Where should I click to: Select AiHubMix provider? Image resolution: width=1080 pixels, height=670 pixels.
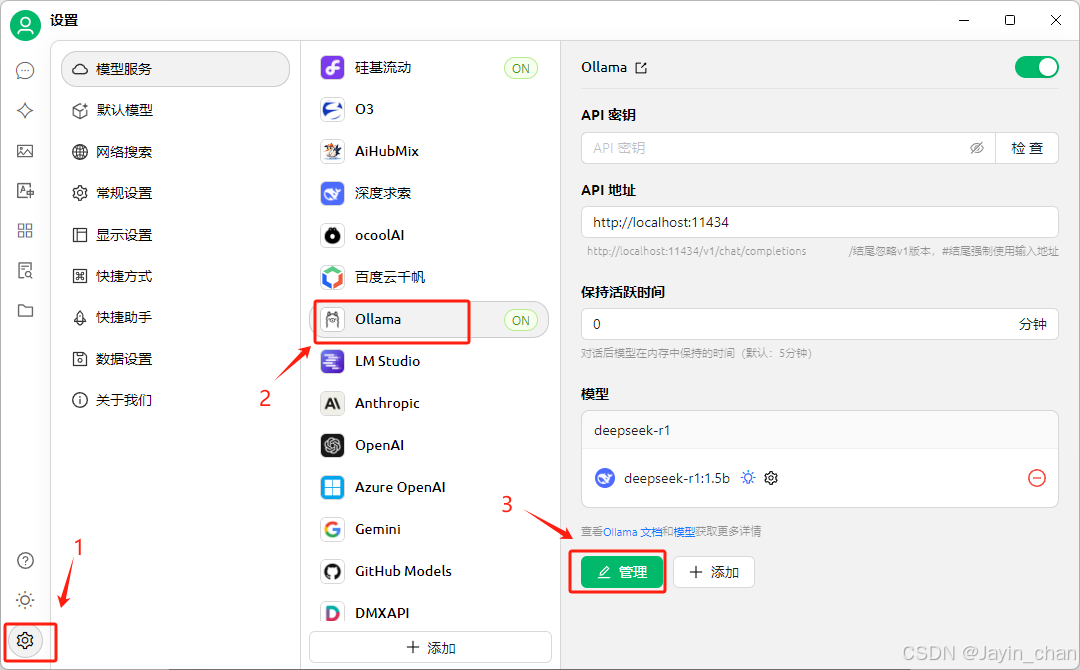[429, 151]
